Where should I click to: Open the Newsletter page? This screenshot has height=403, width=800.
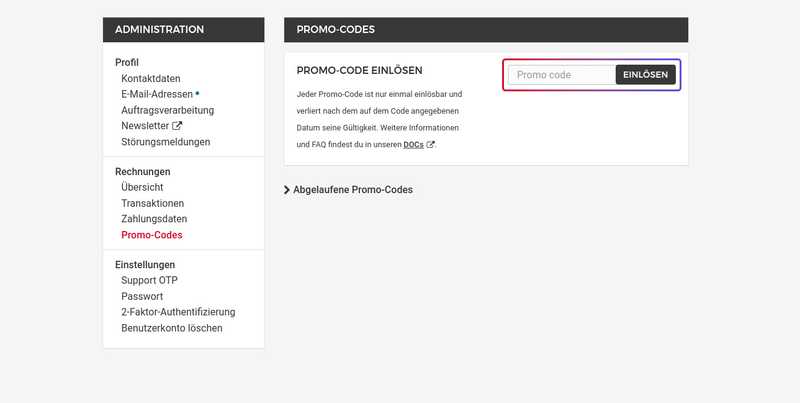[145, 126]
